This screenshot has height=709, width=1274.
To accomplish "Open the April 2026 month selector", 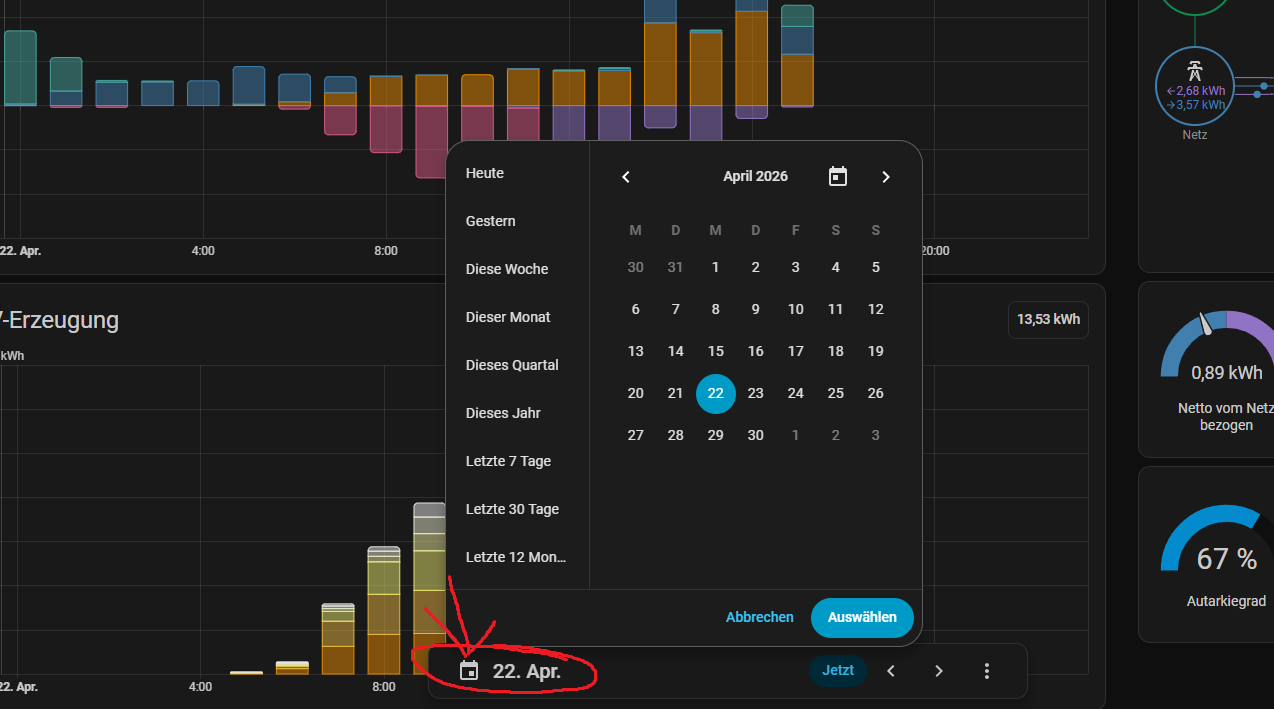I will pos(755,177).
